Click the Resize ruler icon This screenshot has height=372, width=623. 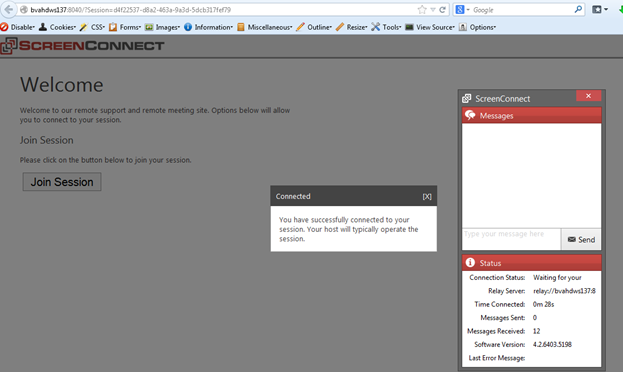coord(340,27)
